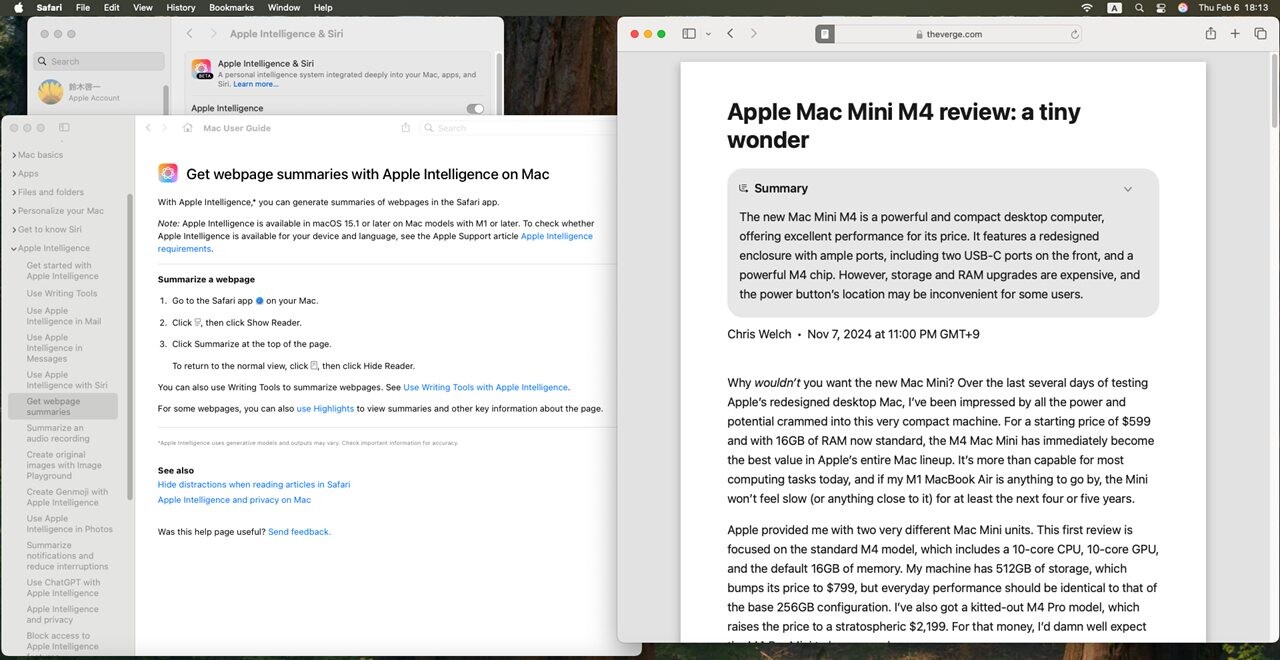This screenshot has height=660, width=1280.
Task: Open the input source A icon
Action: pyautogui.click(x=1114, y=7)
